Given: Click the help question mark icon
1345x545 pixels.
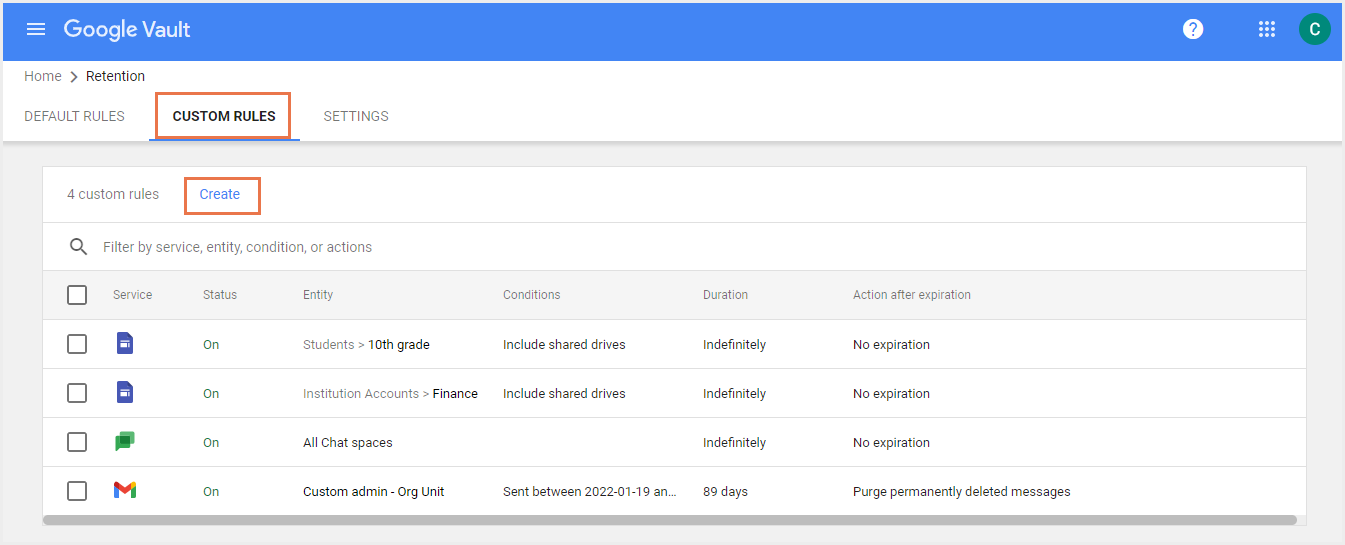Looking at the screenshot, I should [x=1192, y=29].
